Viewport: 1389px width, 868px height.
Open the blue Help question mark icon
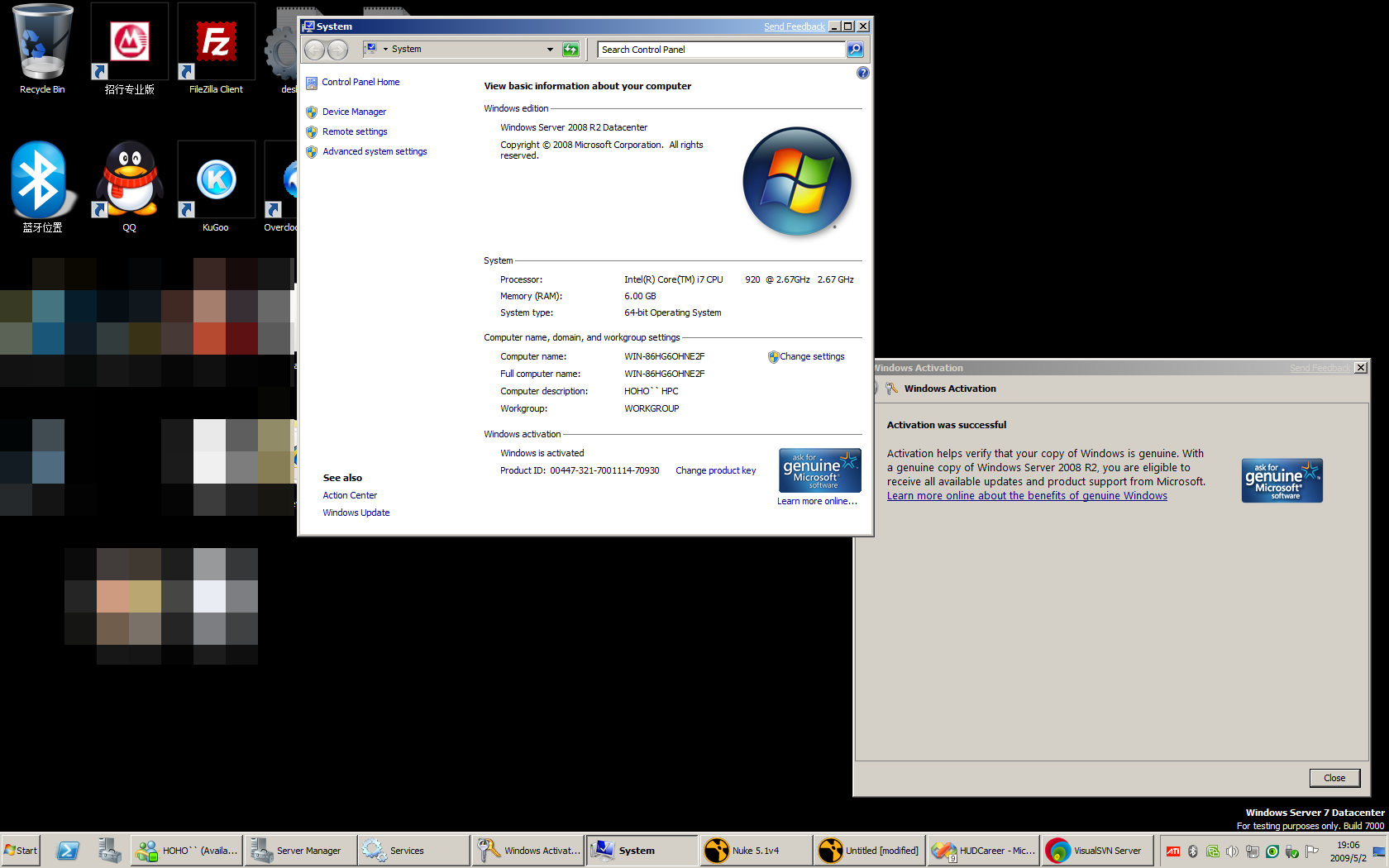862,73
